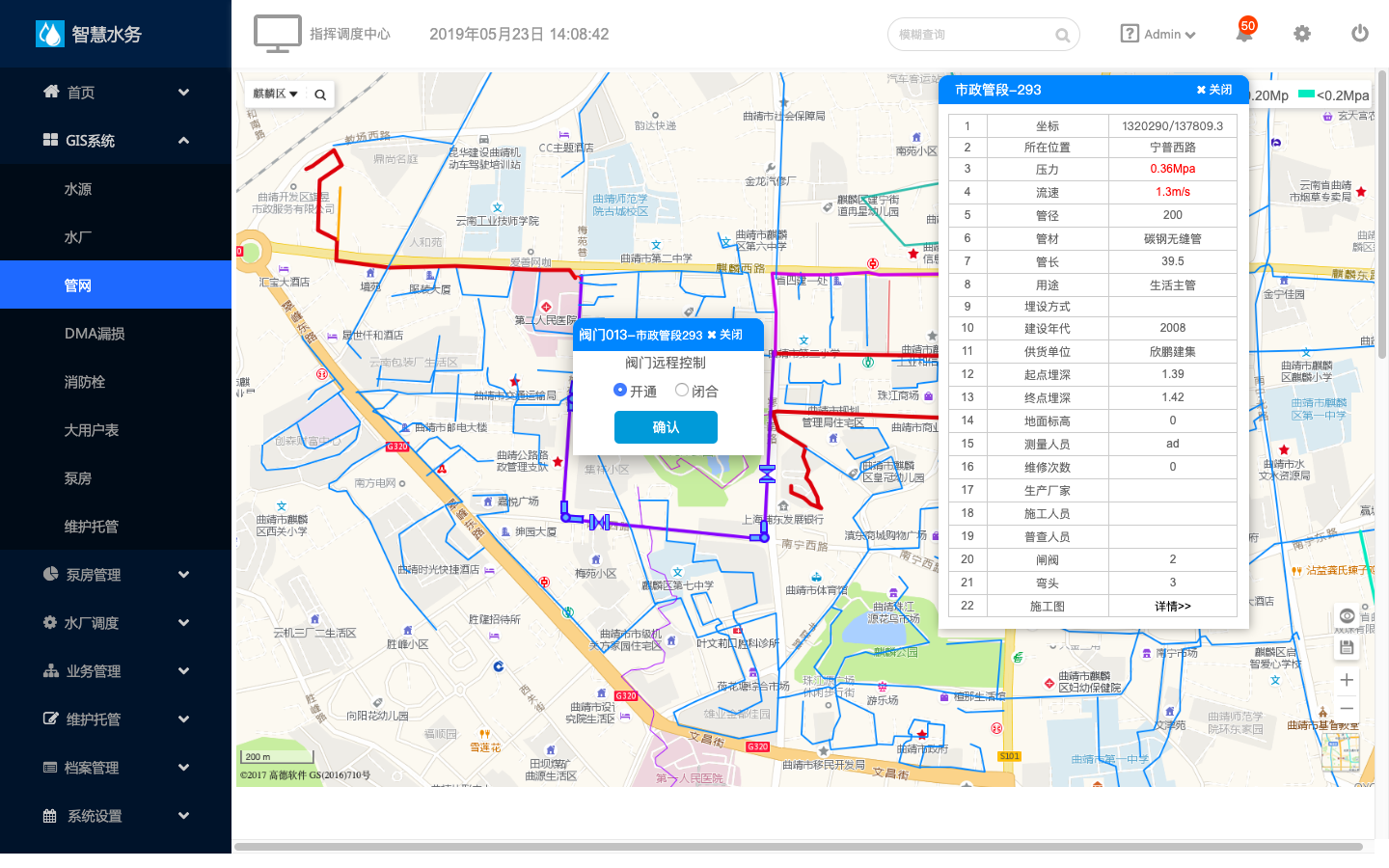Click the pencil icon of the lower 维护托管 section
Image resolution: width=1389 pixels, height=868 pixels.
click(x=50, y=719)
